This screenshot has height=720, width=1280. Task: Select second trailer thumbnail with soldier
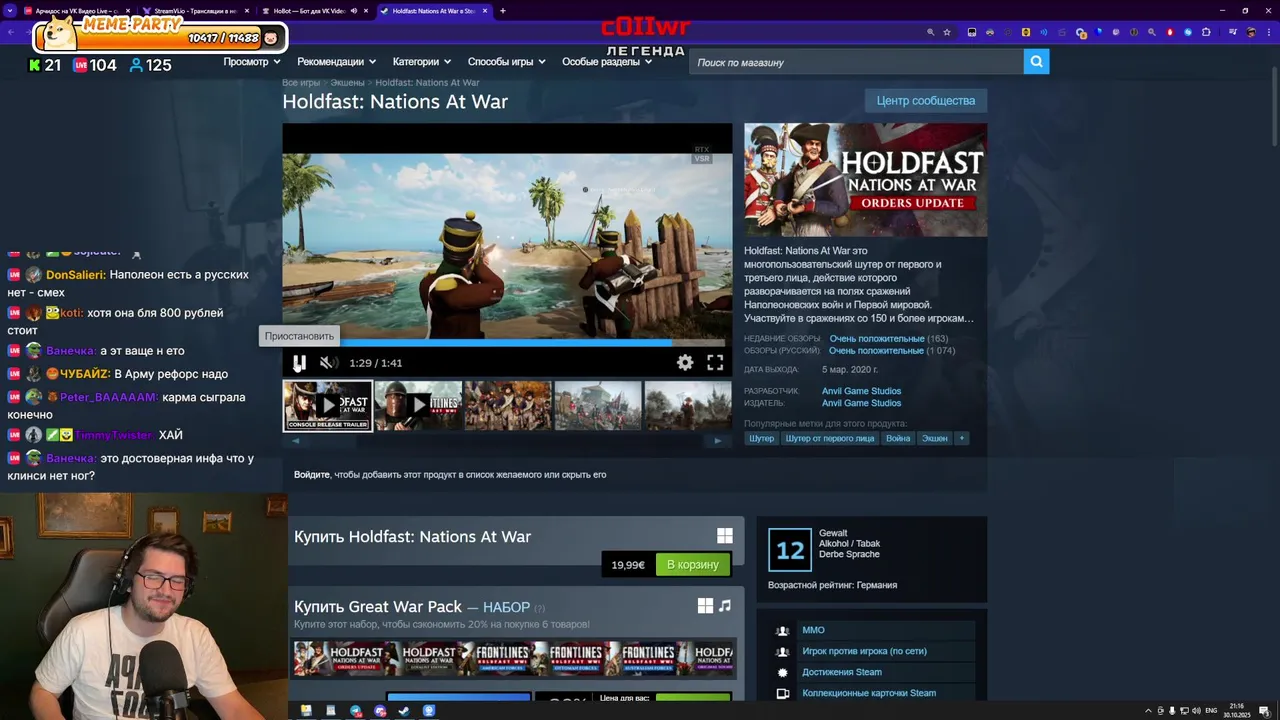point(418,405)
